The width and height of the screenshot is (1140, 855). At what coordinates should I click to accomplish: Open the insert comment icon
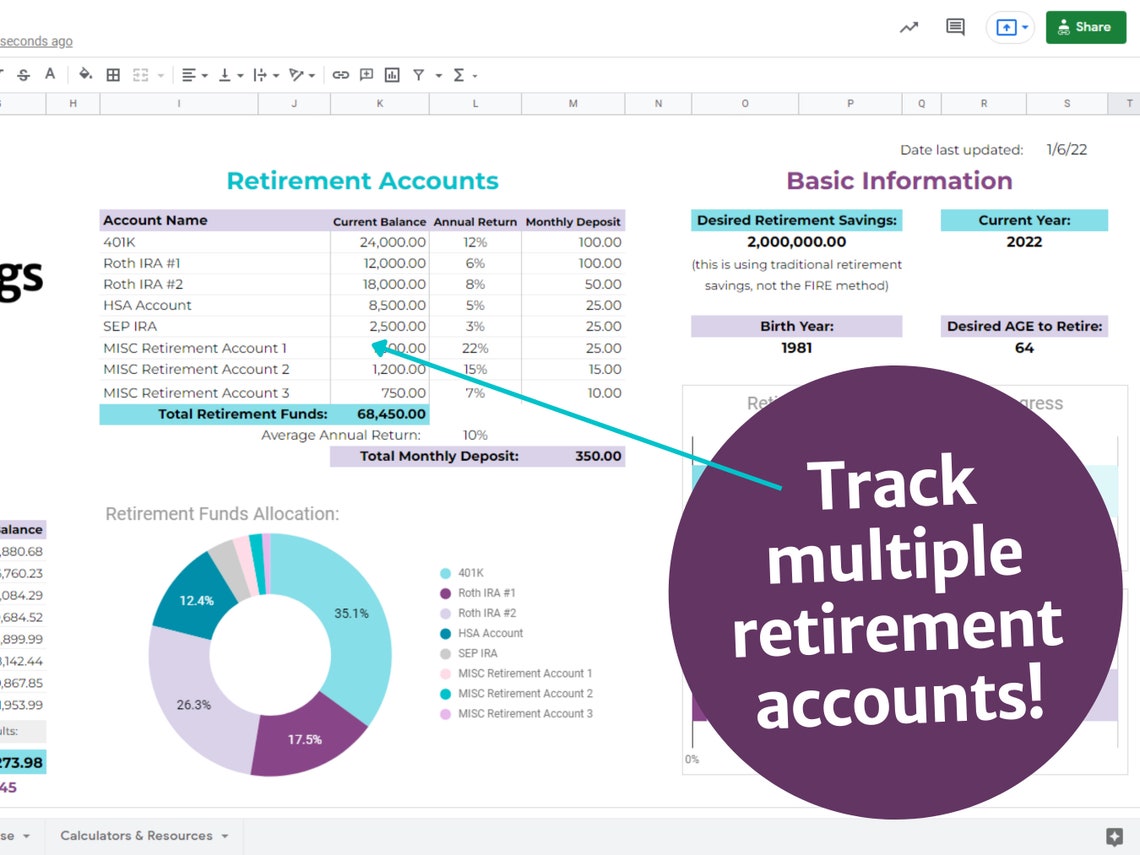coord(366,75)
